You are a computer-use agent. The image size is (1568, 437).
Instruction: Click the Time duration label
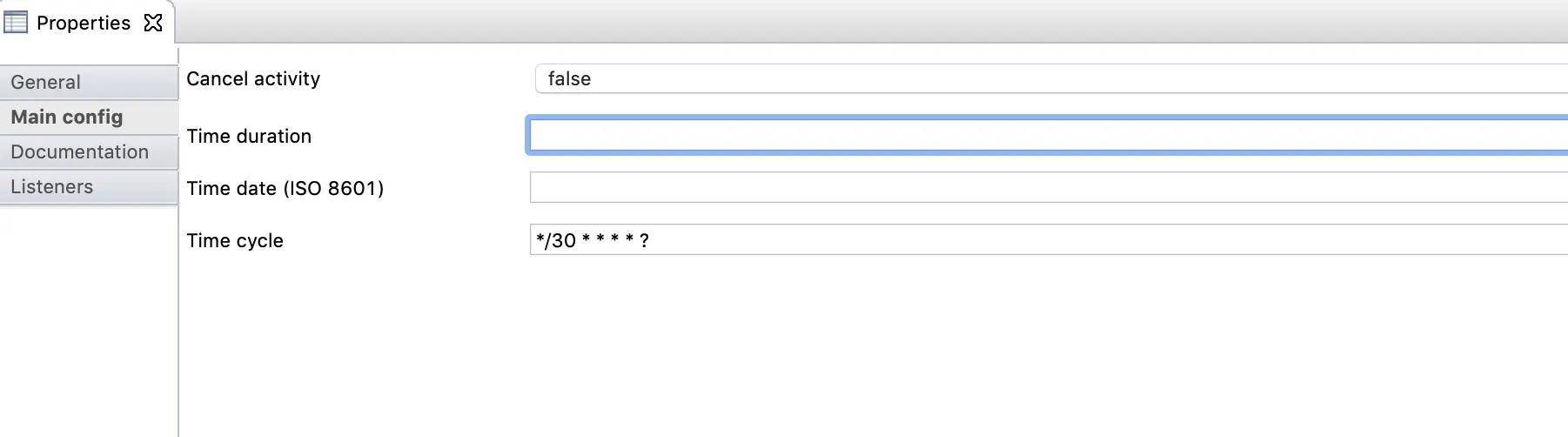point(249,136)
